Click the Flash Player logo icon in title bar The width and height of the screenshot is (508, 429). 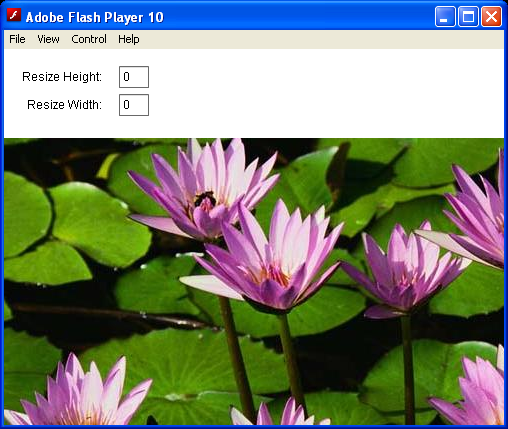click(x=14, y=15)
